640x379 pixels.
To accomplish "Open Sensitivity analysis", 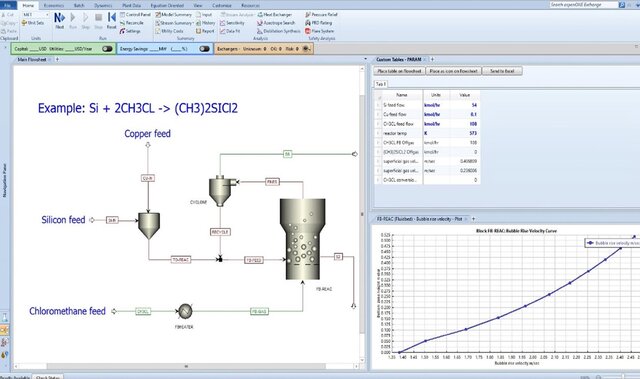I will [232, 23].
